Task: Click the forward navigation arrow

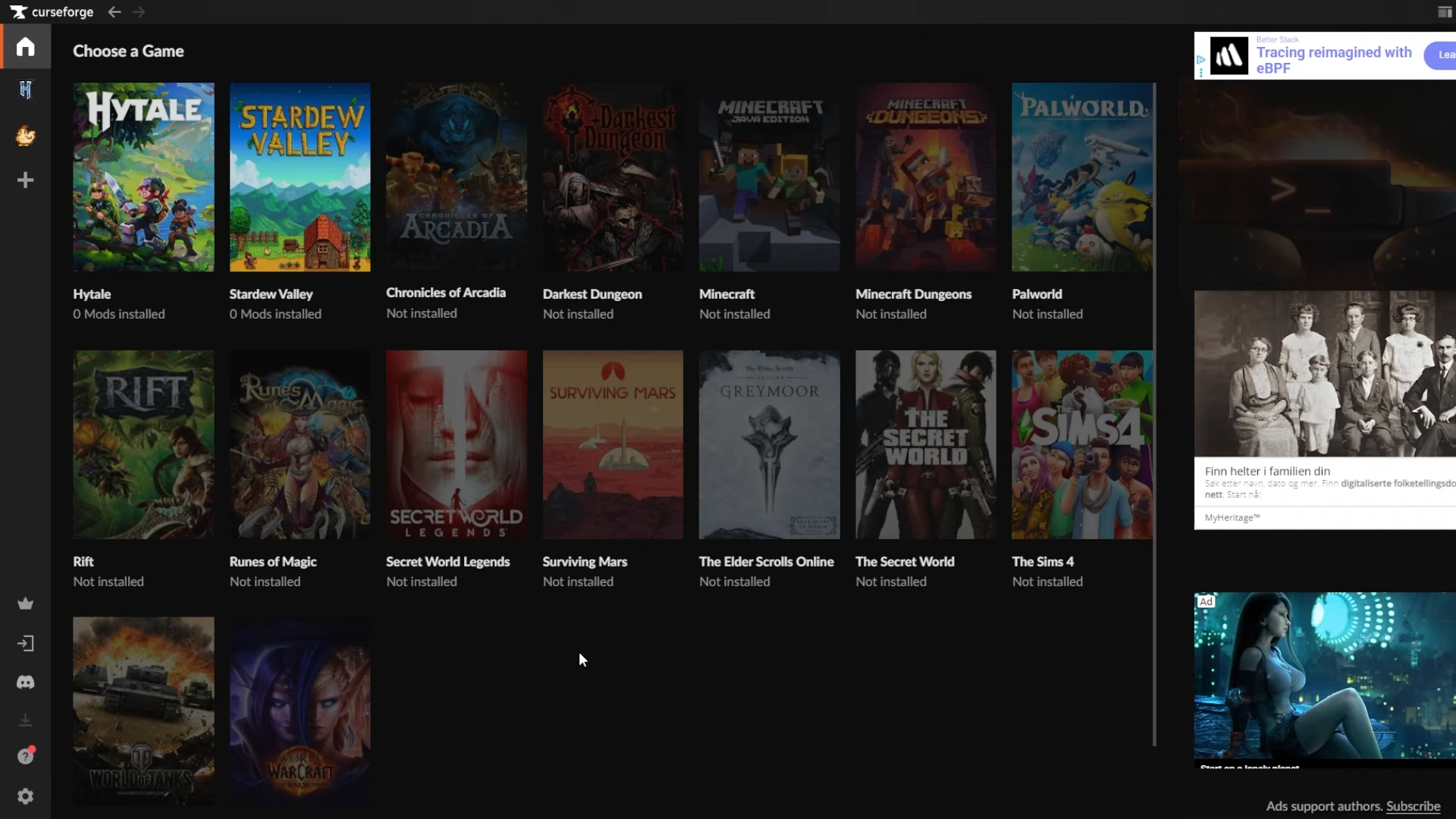Action: 138,12
